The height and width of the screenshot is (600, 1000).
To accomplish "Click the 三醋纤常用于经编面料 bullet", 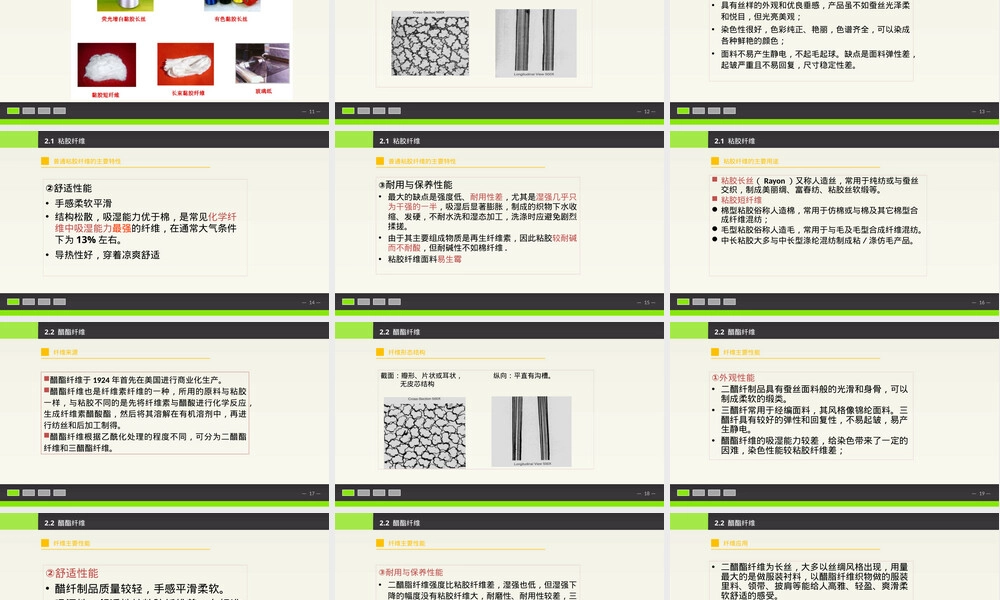I will tap(814, 420).
